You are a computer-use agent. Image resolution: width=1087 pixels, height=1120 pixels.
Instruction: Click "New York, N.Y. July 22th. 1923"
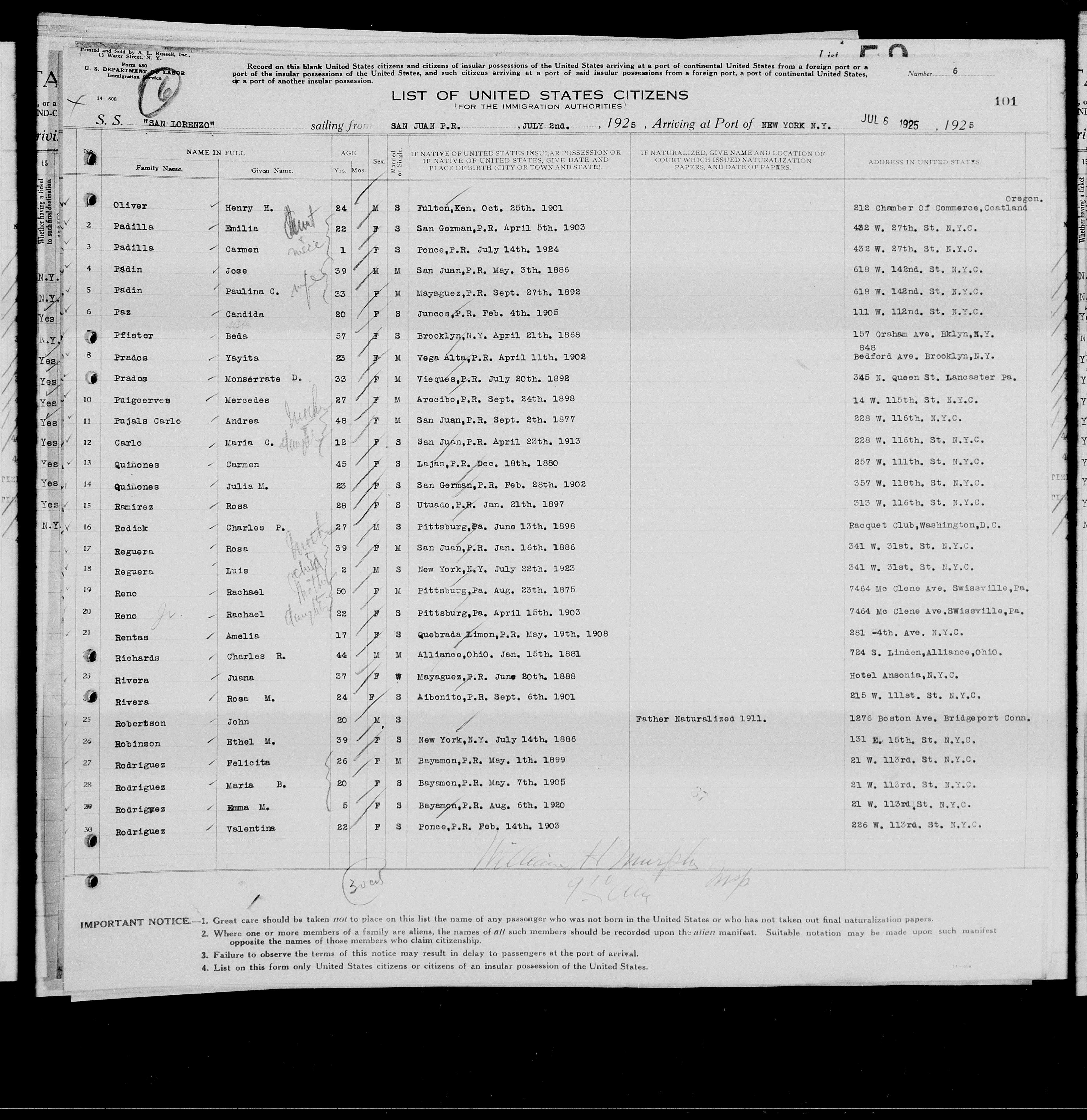tap(496, 569)
